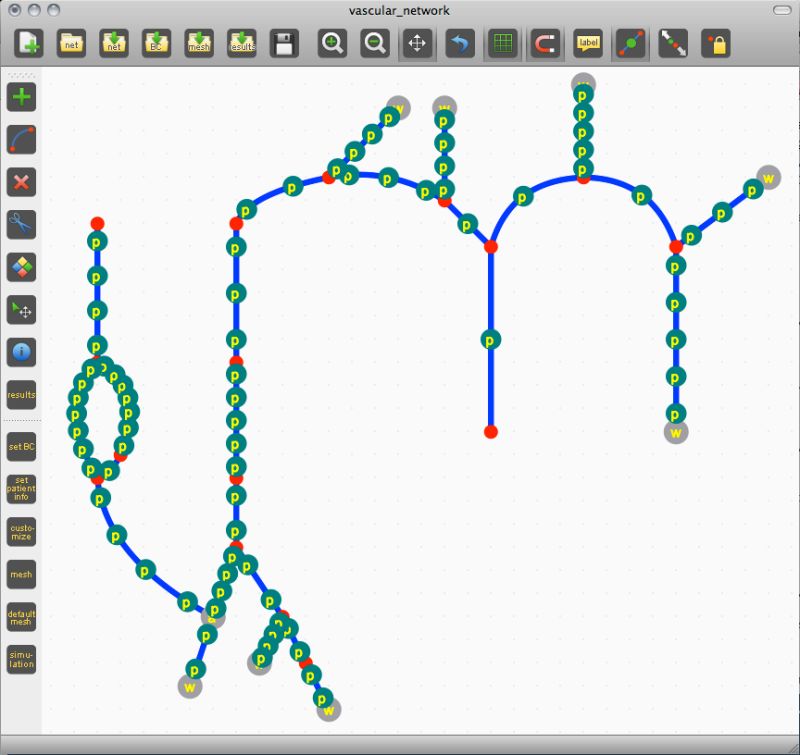Toggle the green grid display

point(503,43)
